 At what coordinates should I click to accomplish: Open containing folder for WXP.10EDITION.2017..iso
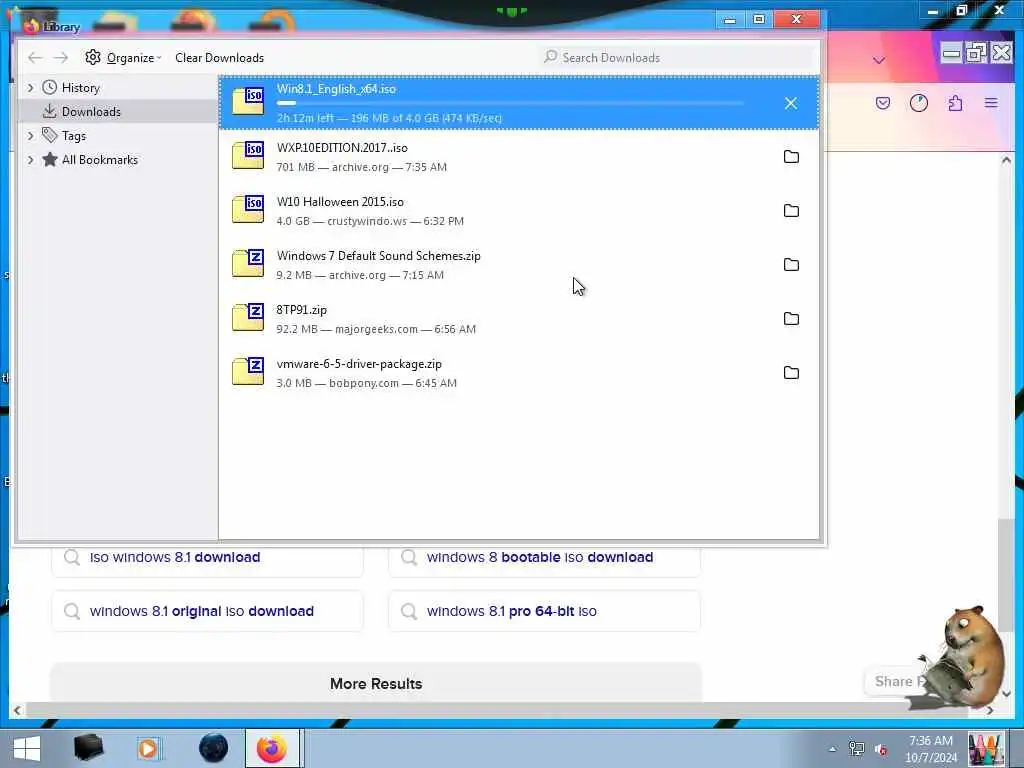(x=791, y=157)
